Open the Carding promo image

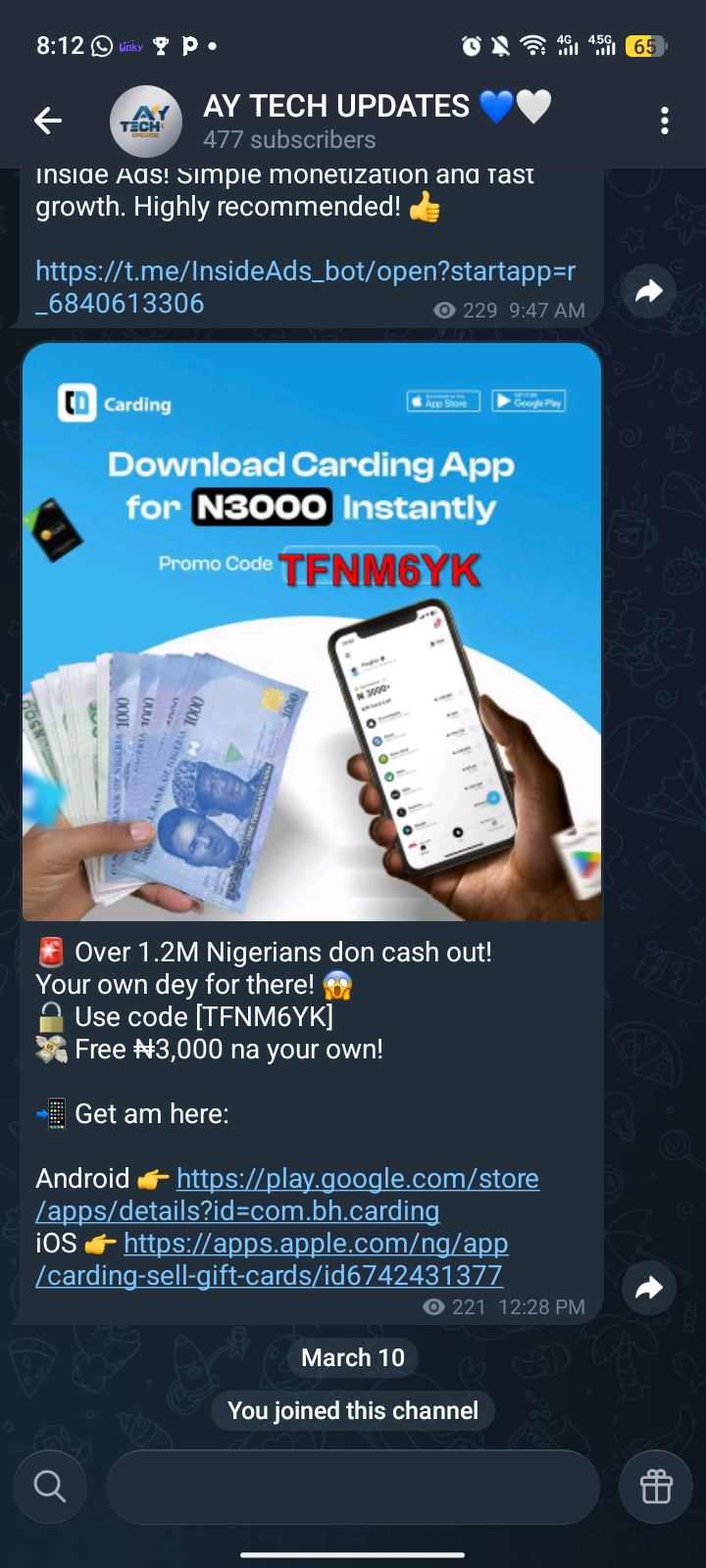pos(312,632)
